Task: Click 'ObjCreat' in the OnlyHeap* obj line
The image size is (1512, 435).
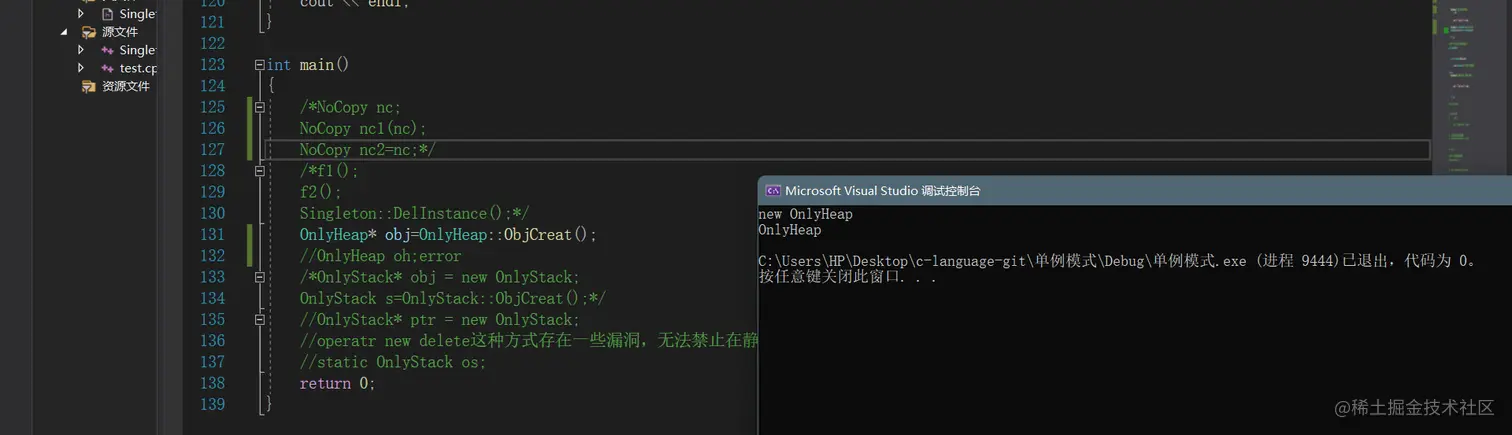Action: coord(537,235)
